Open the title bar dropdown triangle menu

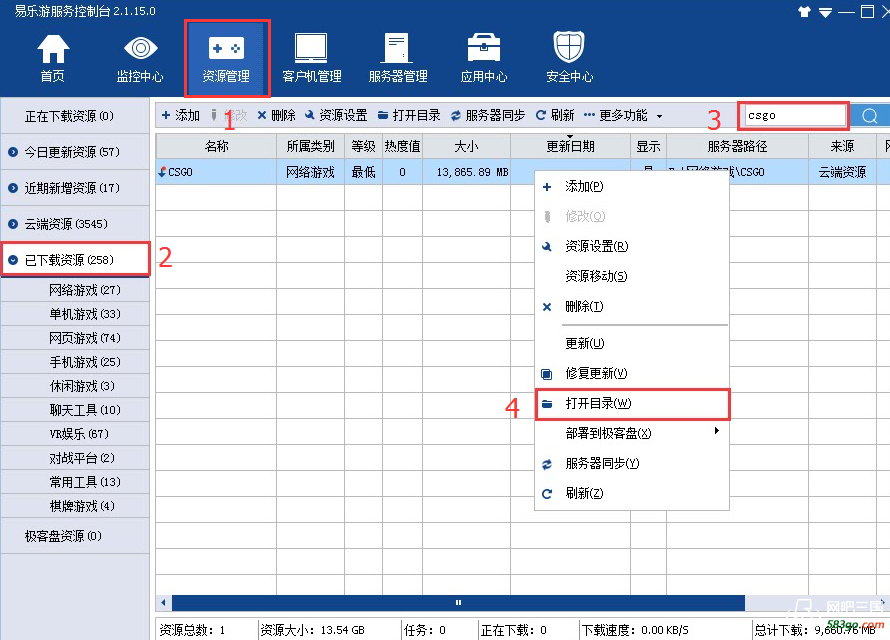tap(825, 12)
